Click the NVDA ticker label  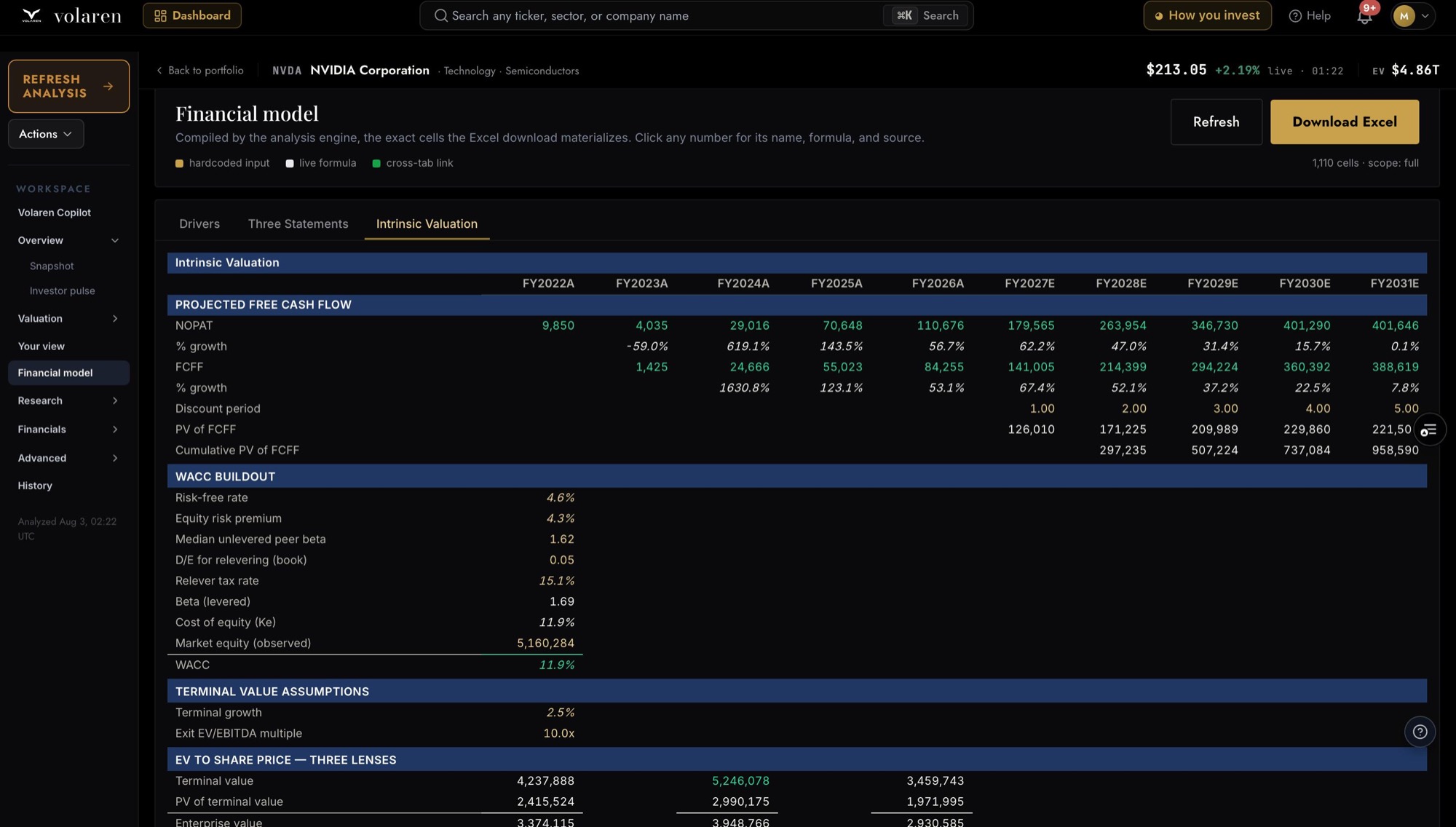(287, 71)
